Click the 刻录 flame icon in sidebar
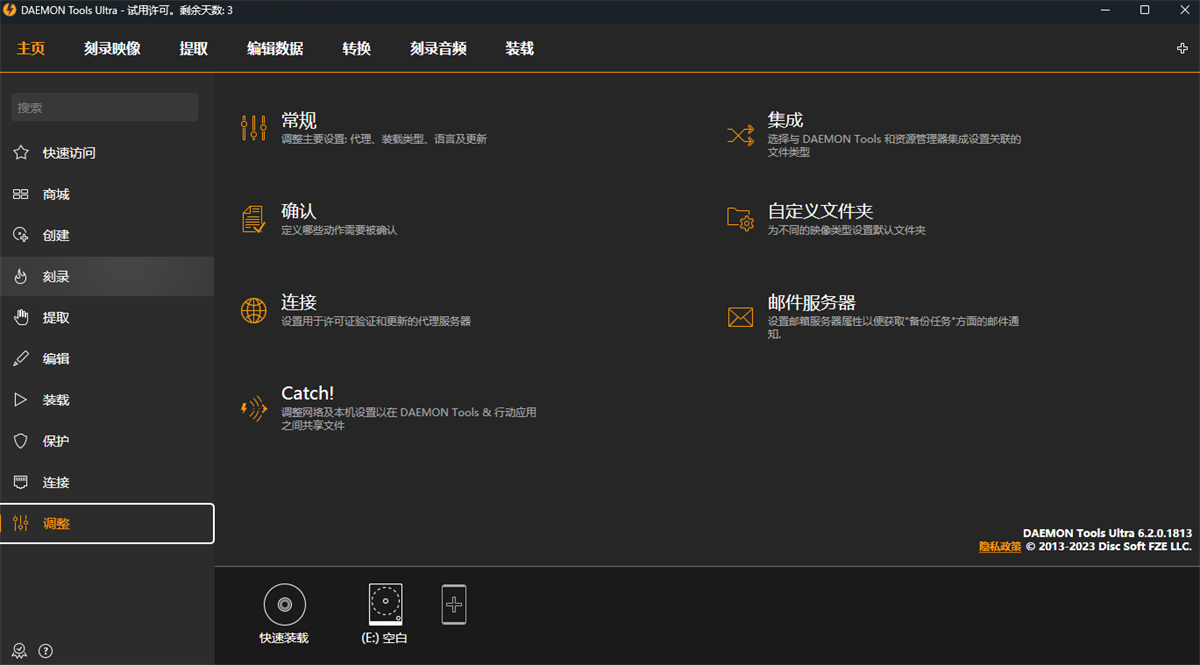 pos(21,277)
